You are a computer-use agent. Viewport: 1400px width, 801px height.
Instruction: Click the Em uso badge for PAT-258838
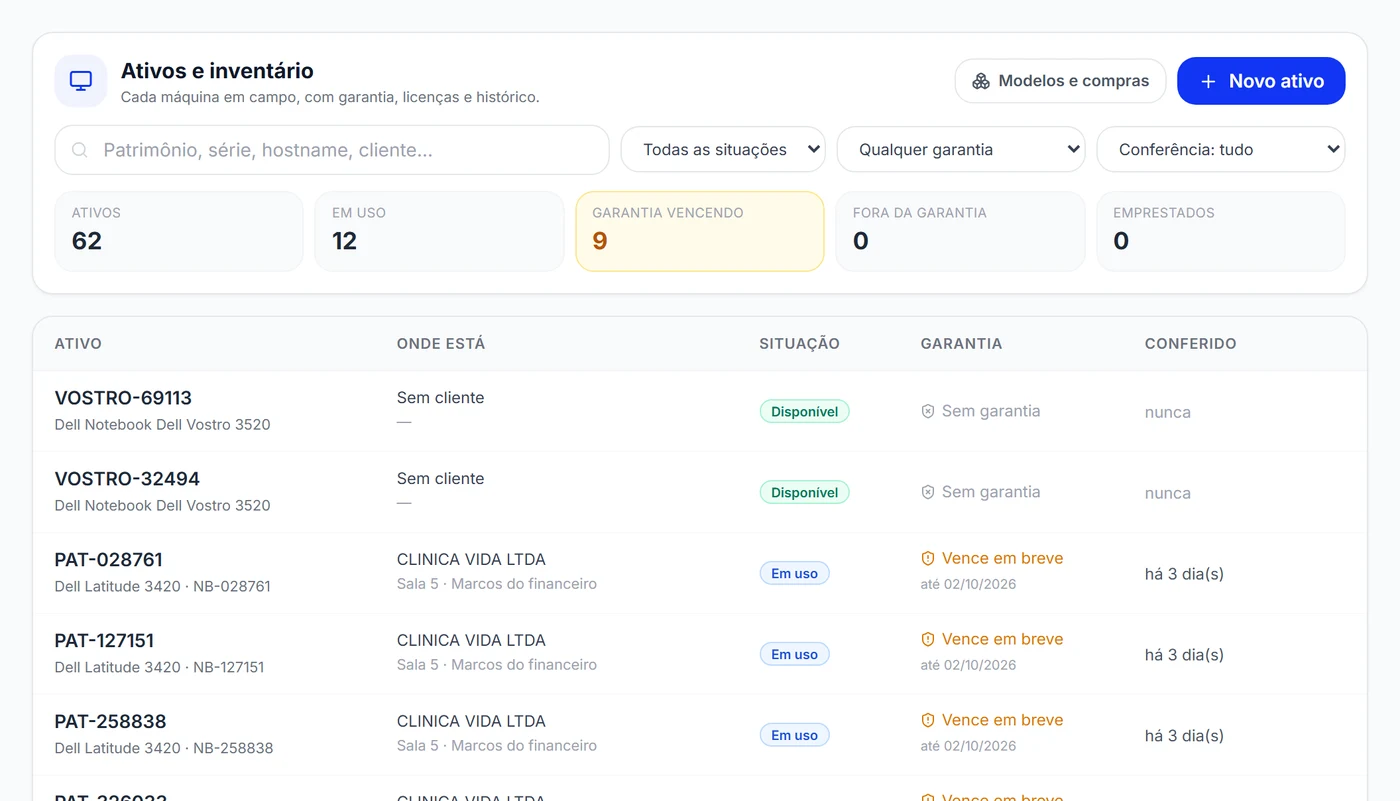(x=794, y=735)
